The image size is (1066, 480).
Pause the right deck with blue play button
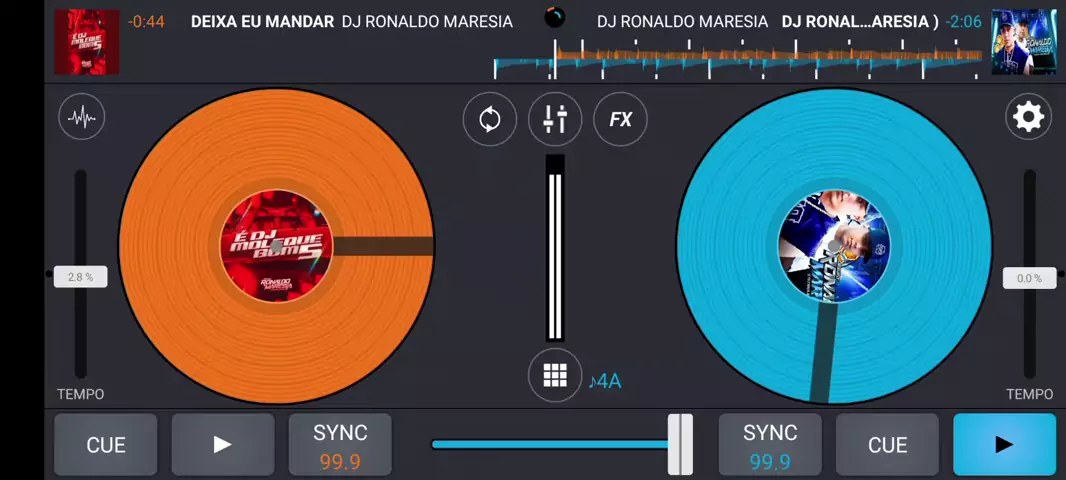coord(1003,445)
